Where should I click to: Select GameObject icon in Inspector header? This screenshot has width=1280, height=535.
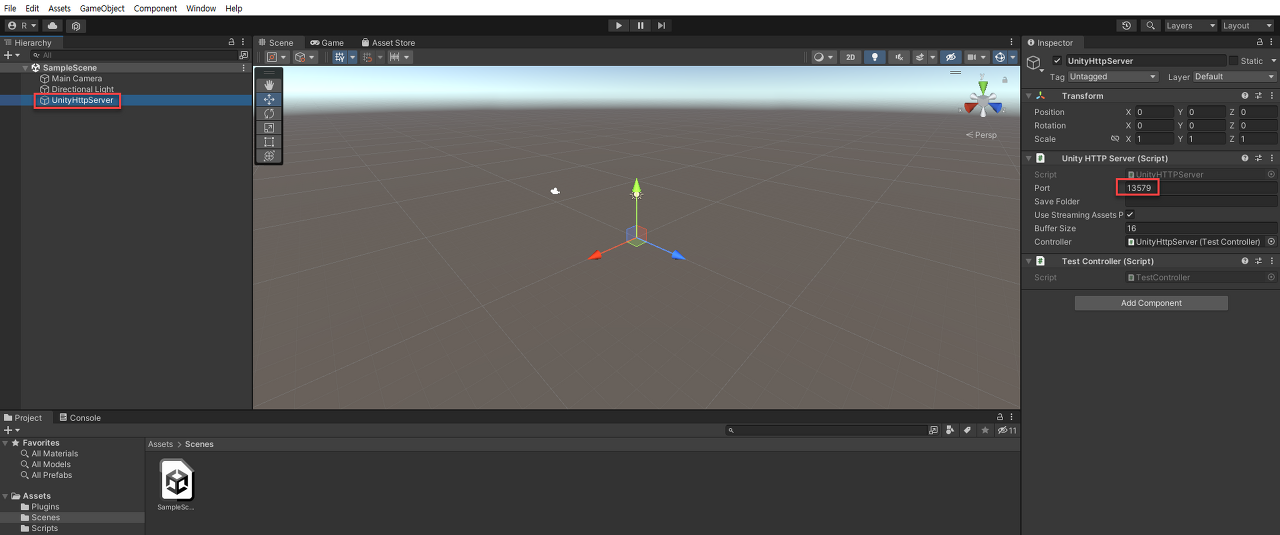(x=1034, y=65)
